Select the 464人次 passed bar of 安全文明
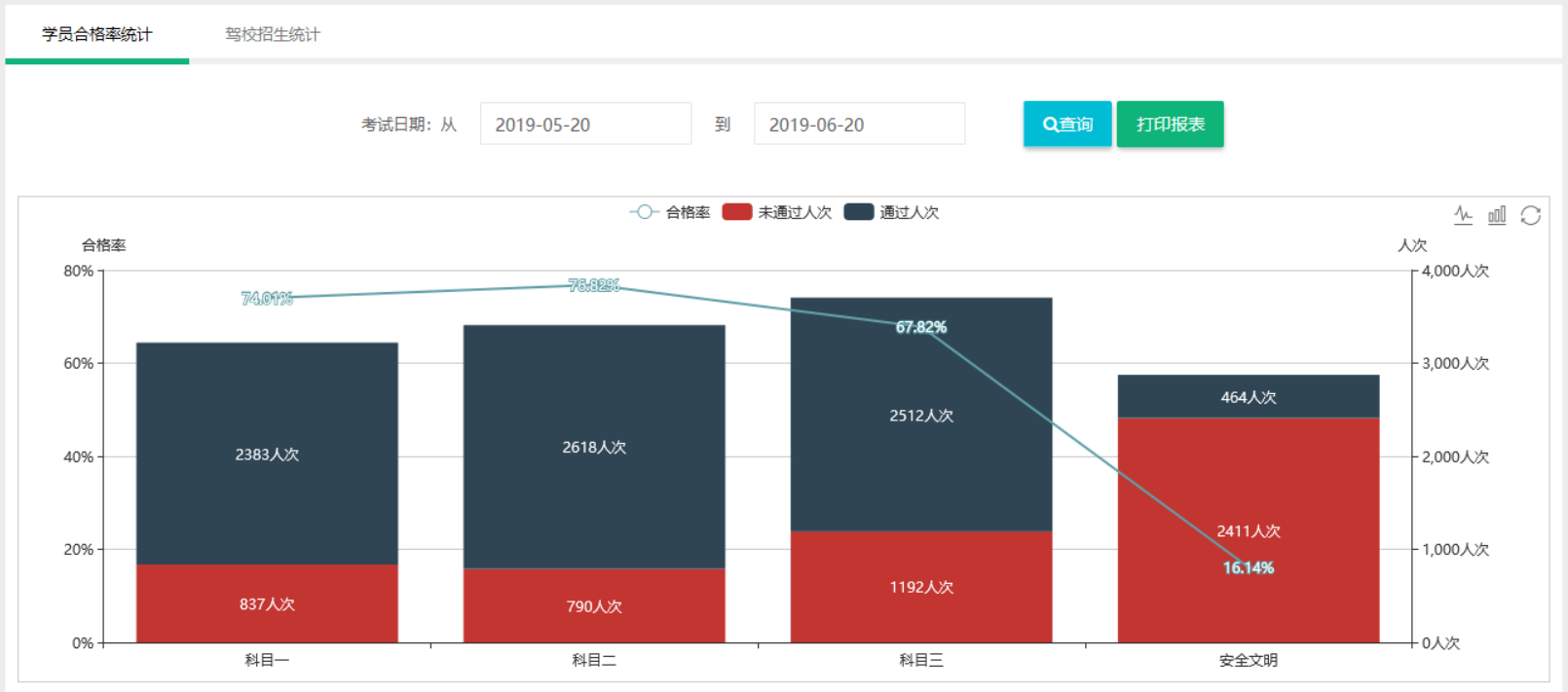Image resolution: width=1568 pixels, height=692 pixels. 1249,396
